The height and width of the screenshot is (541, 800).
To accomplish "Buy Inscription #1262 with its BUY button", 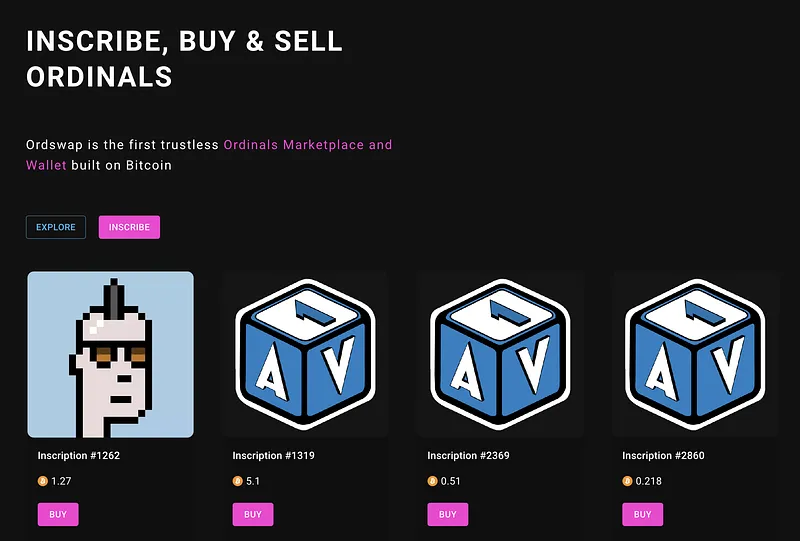I will coord(58,514).
